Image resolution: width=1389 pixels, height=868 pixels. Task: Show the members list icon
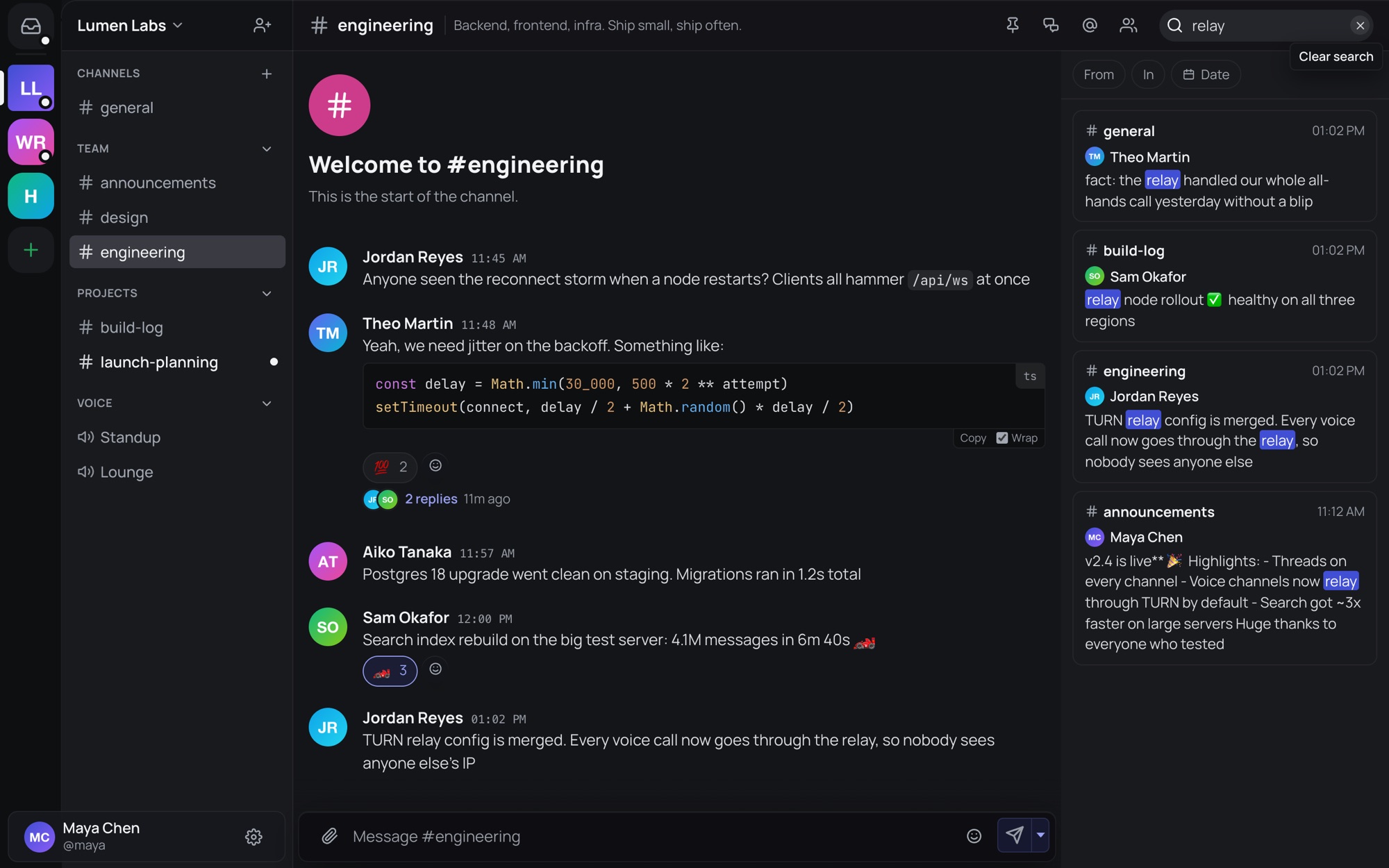(x=1129, y=26)
